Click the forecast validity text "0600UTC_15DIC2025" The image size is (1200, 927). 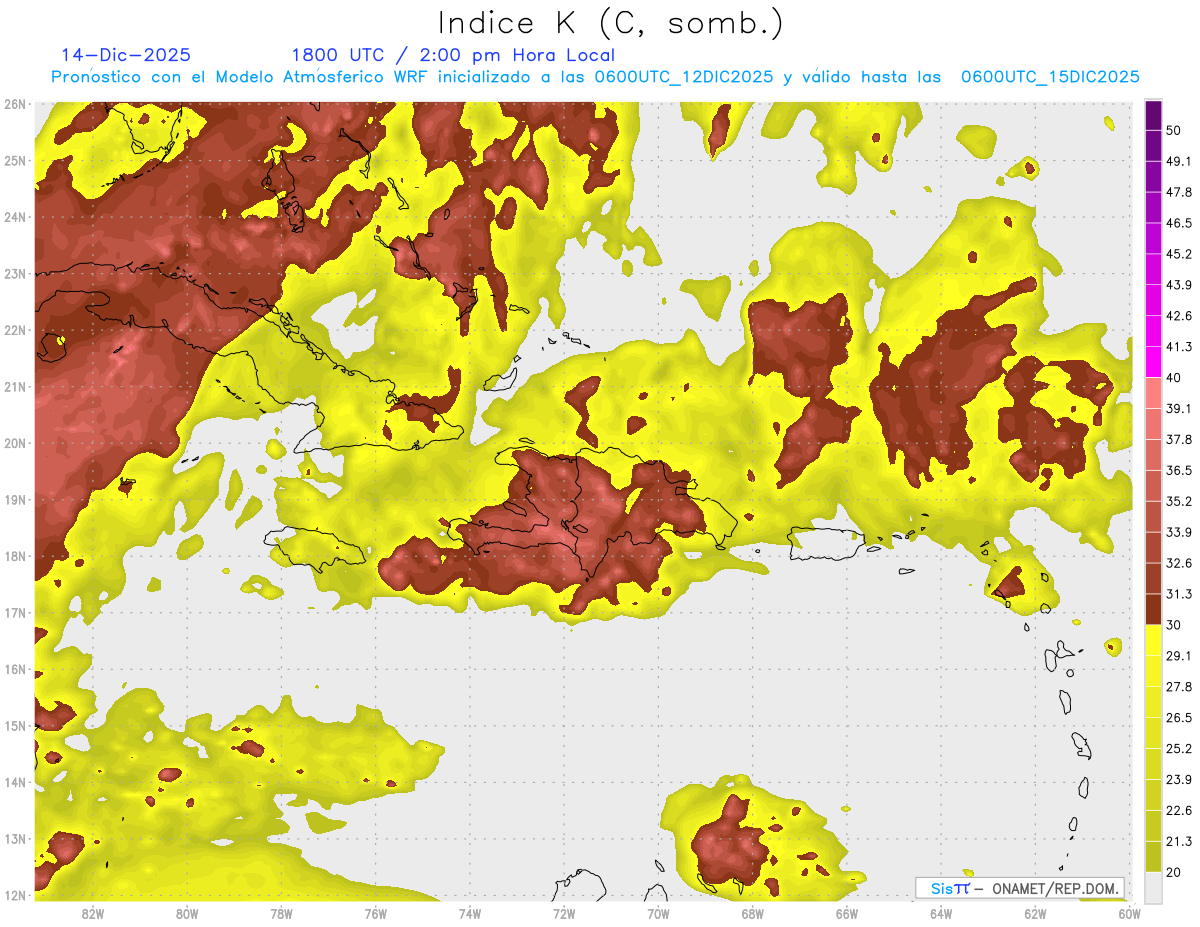pos(1050,77)
